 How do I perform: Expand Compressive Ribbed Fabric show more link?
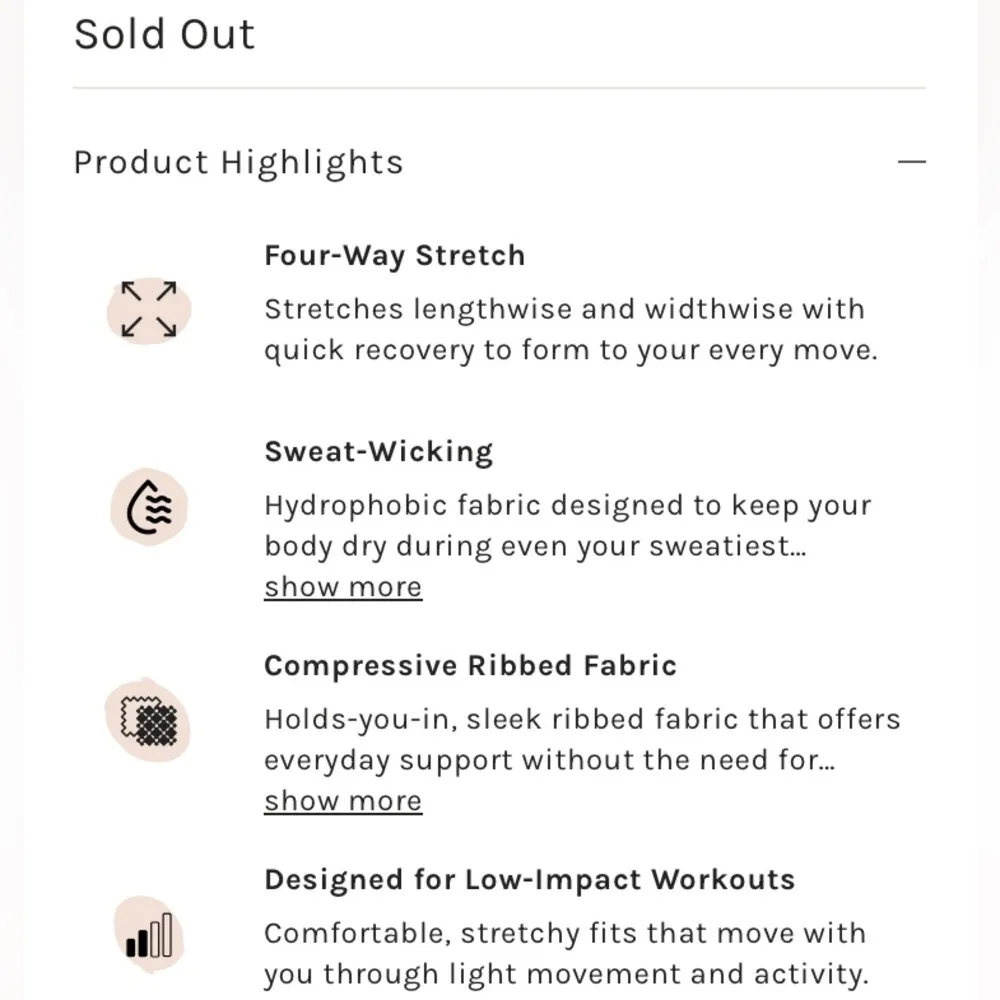[x=343, y=801]
